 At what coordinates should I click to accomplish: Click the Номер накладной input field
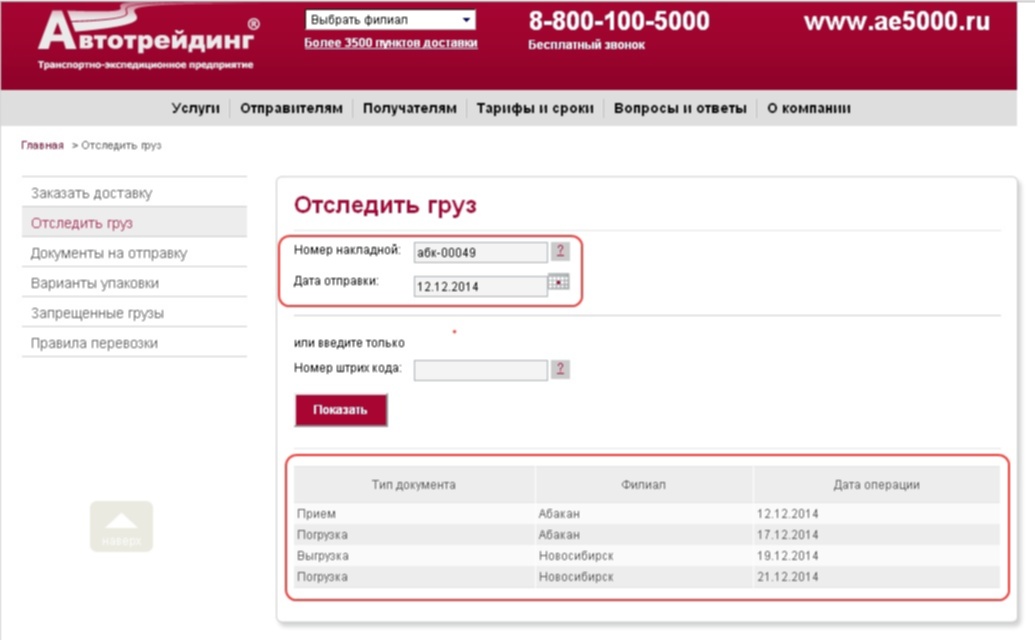pos(480,253)
